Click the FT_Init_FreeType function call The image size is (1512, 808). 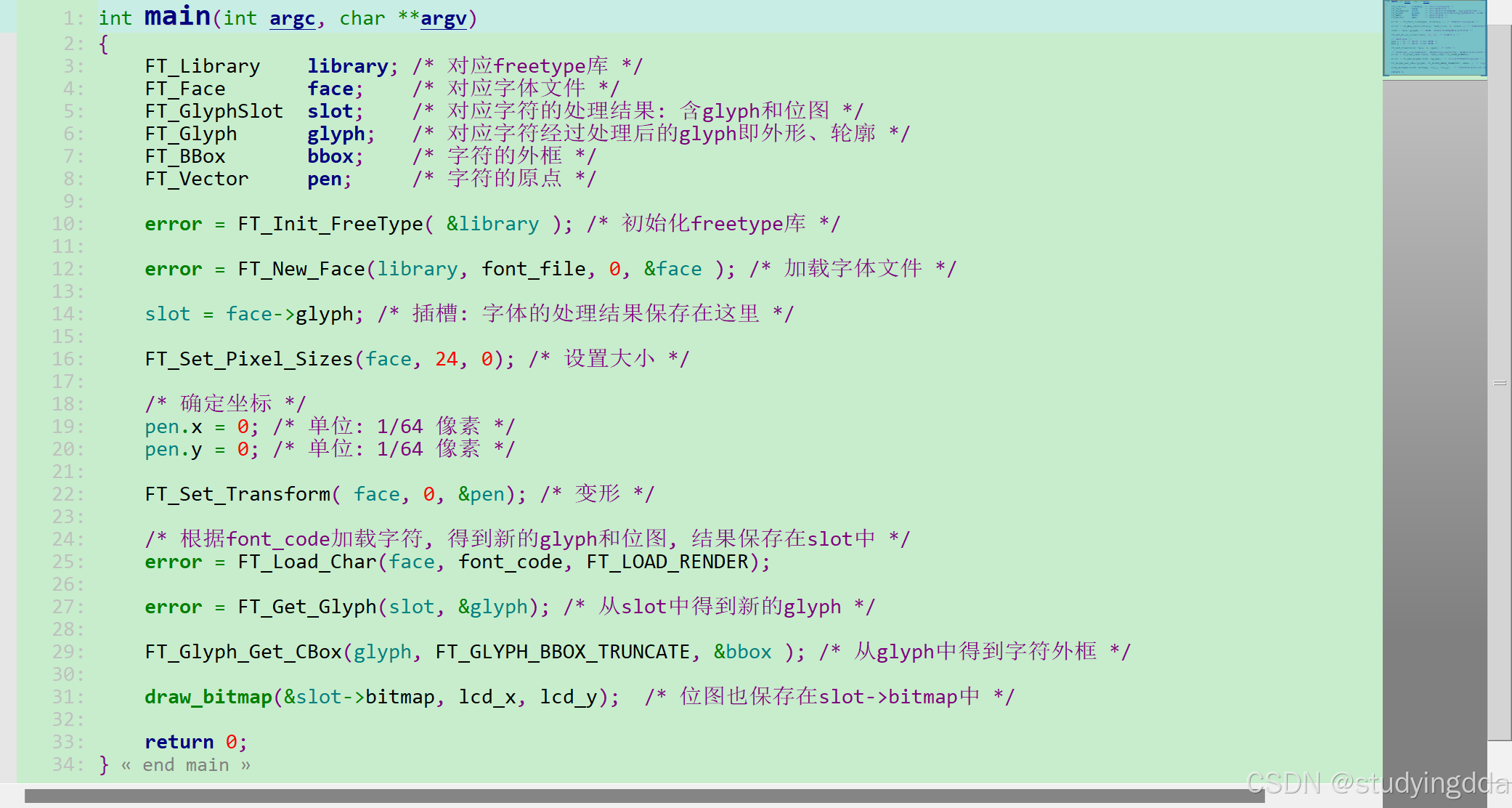[x=330, y=224]
